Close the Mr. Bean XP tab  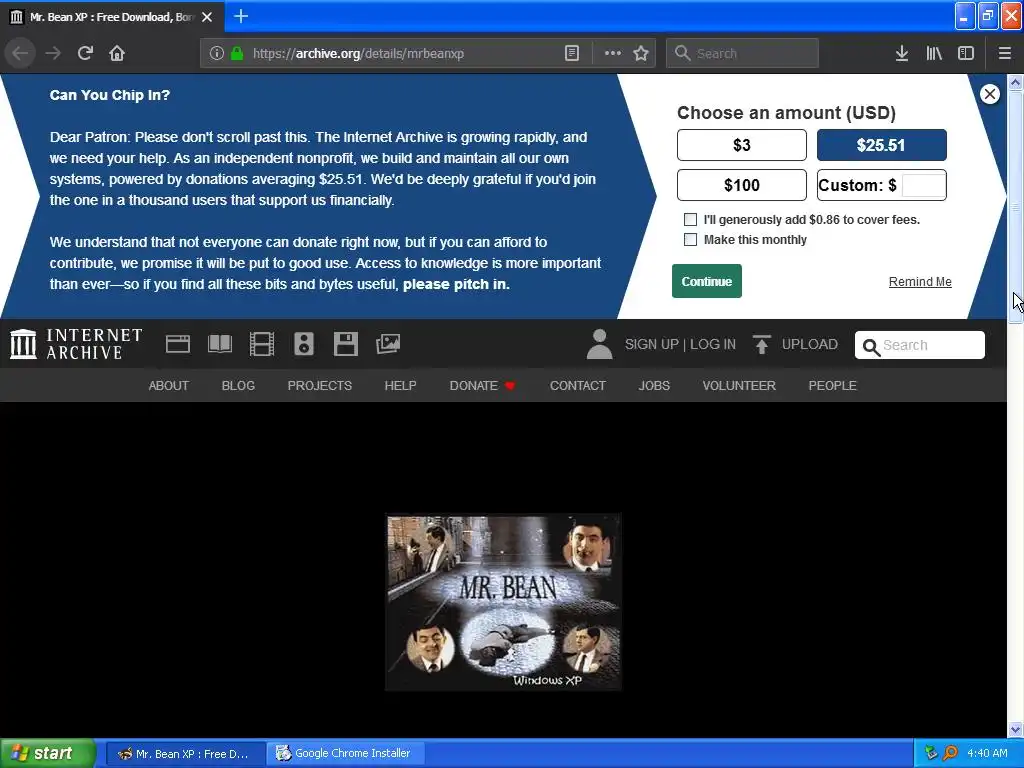coord(207,17)
